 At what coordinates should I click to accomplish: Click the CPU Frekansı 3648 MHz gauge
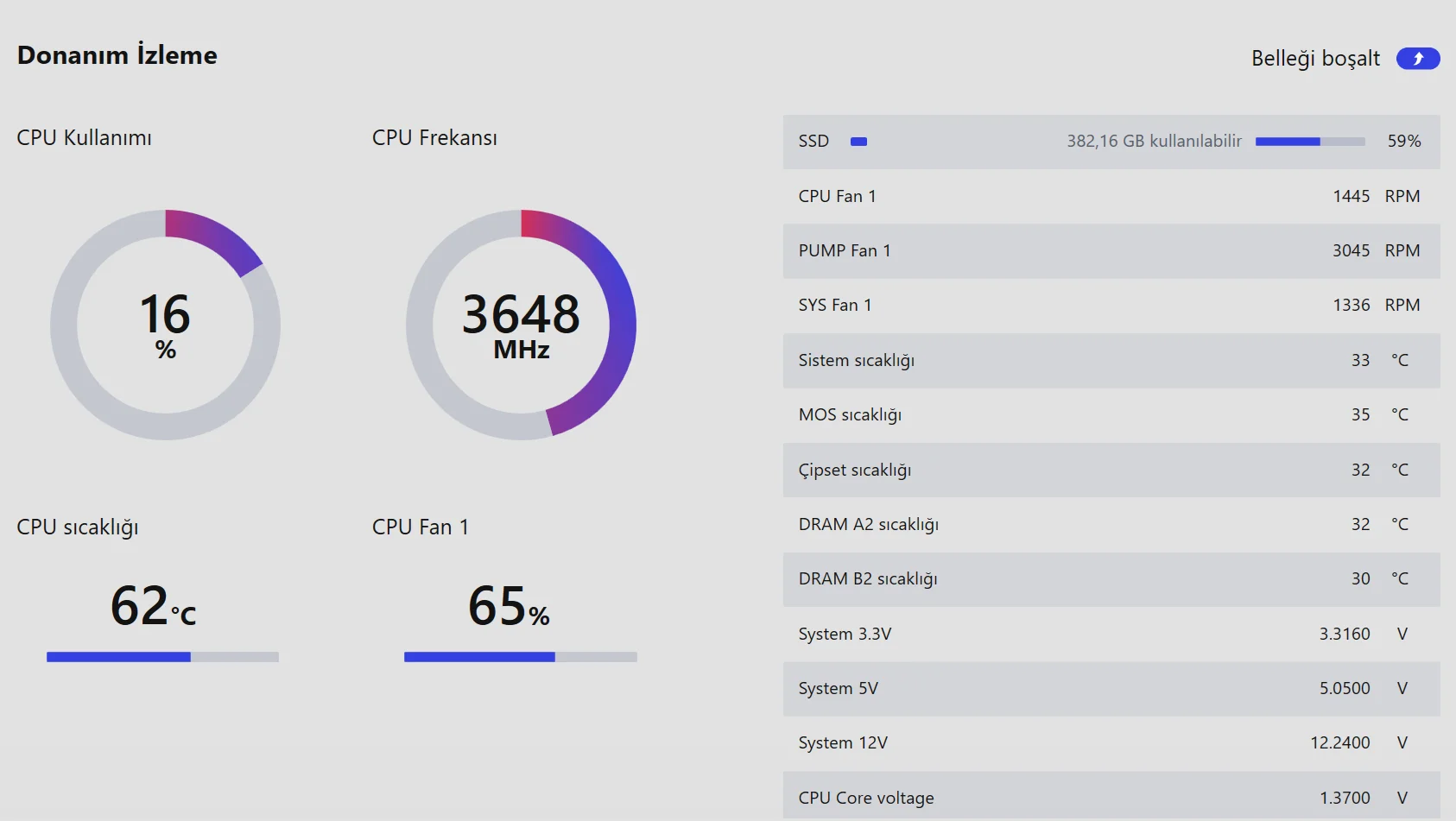point(521,325)
